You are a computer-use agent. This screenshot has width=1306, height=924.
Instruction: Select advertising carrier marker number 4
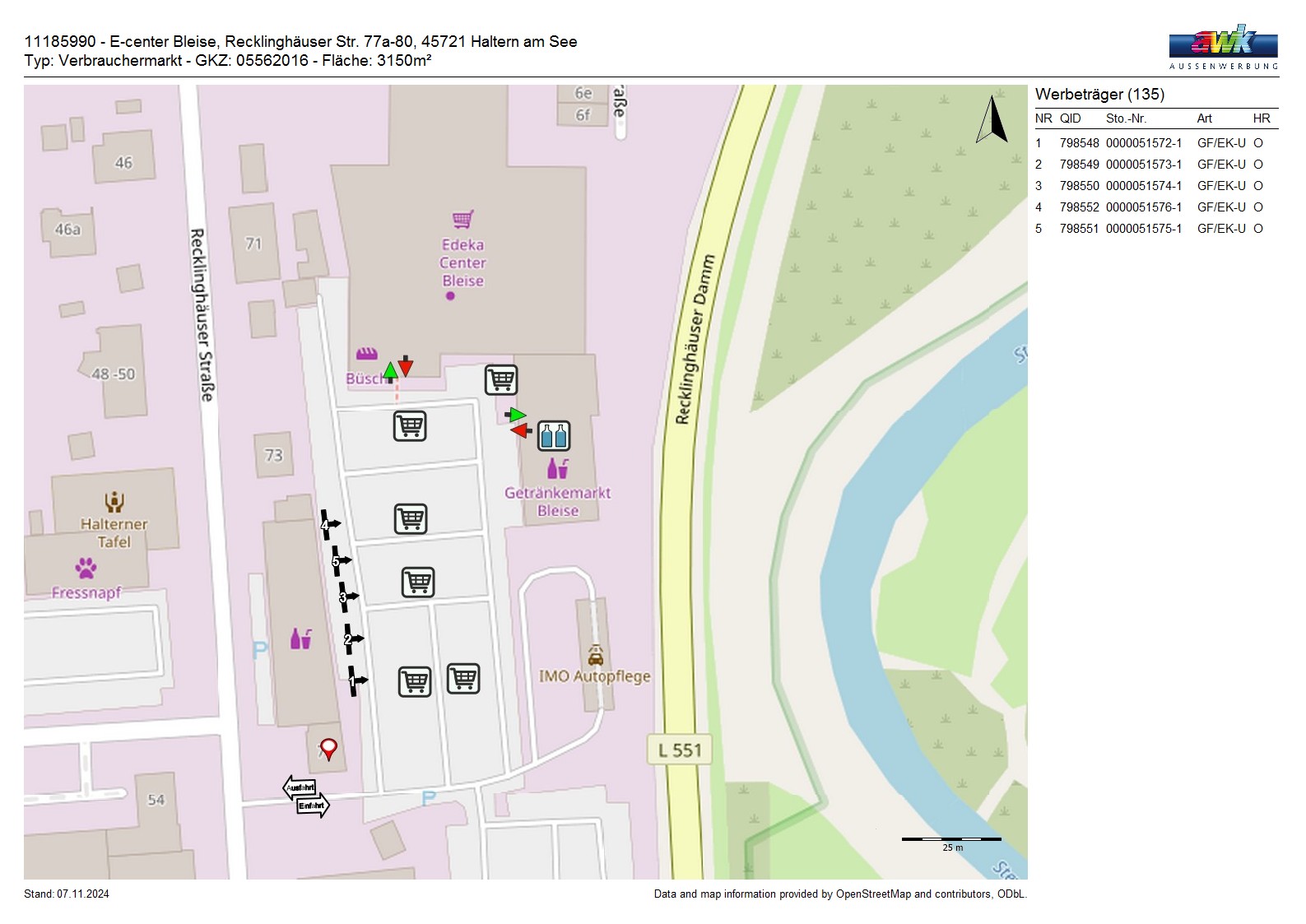point(326,524)
